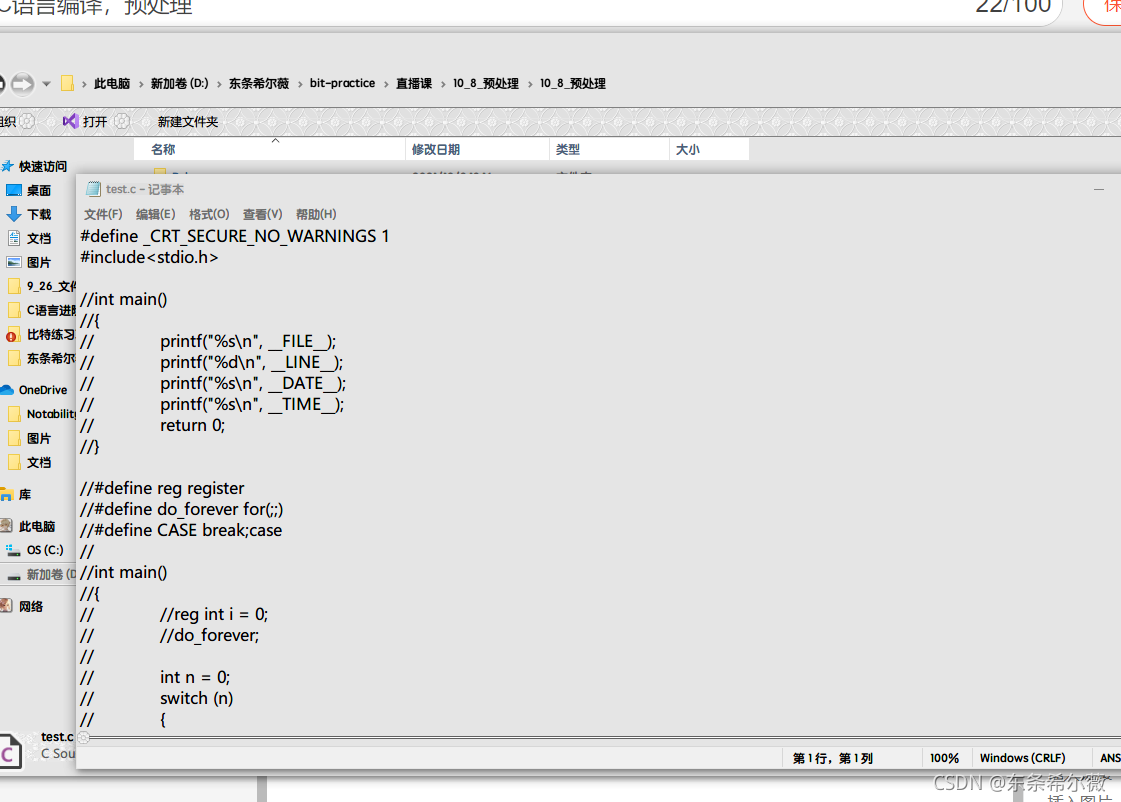Click the folder icon in address bar
The image size is (1121, 802).
(67, 84)
